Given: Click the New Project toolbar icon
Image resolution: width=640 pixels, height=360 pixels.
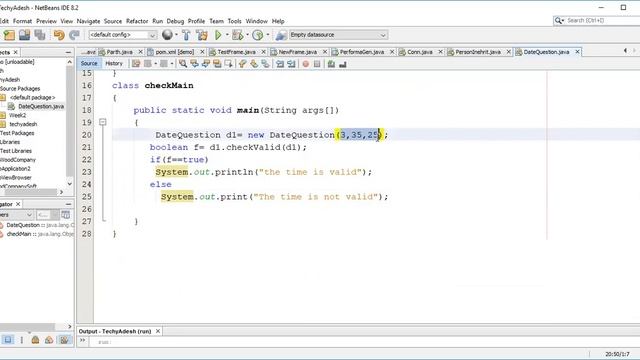Looking at the screenshot, I should click(9, 35).
